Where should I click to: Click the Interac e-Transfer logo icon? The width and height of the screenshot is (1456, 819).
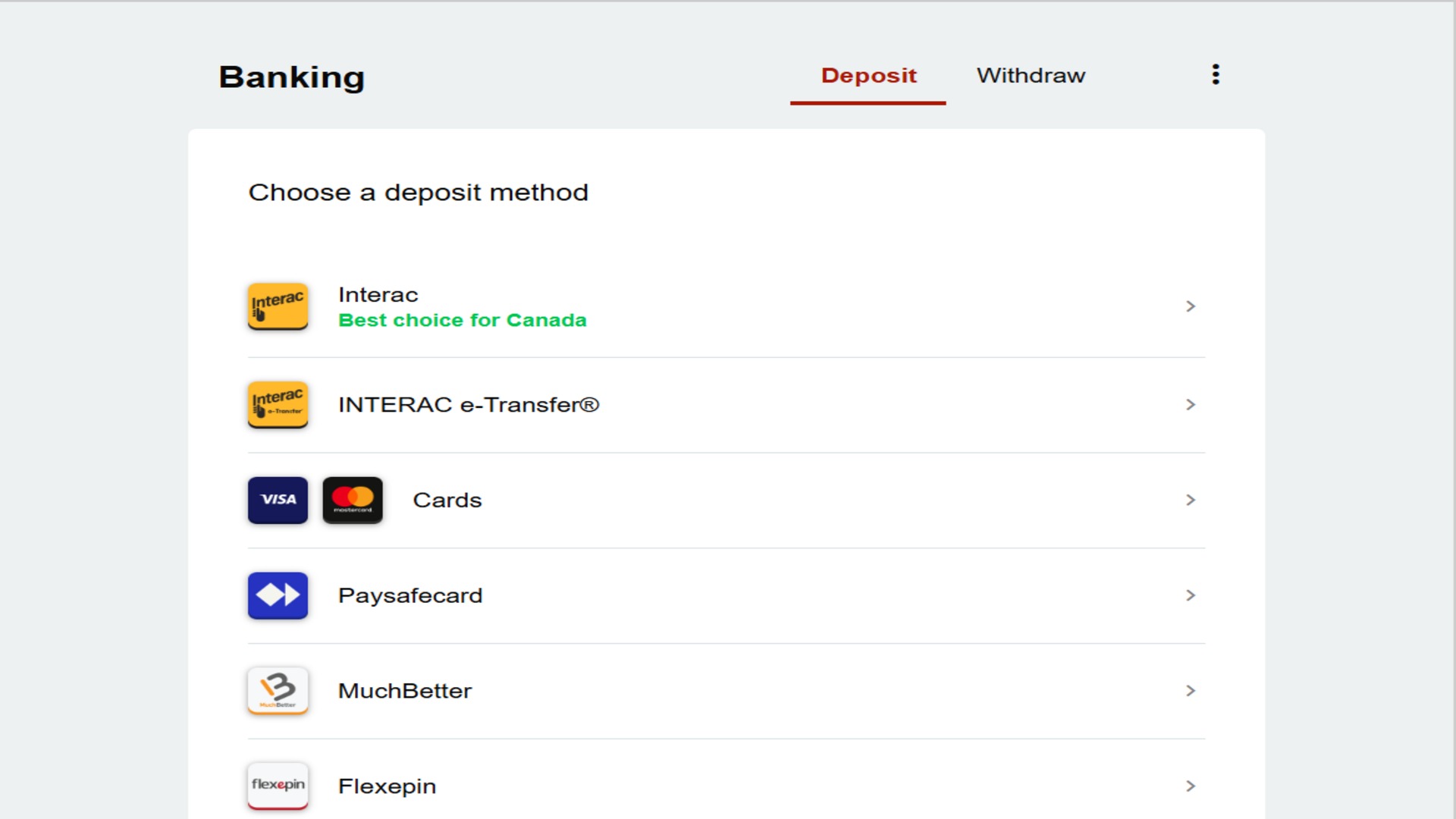[278, 405]
